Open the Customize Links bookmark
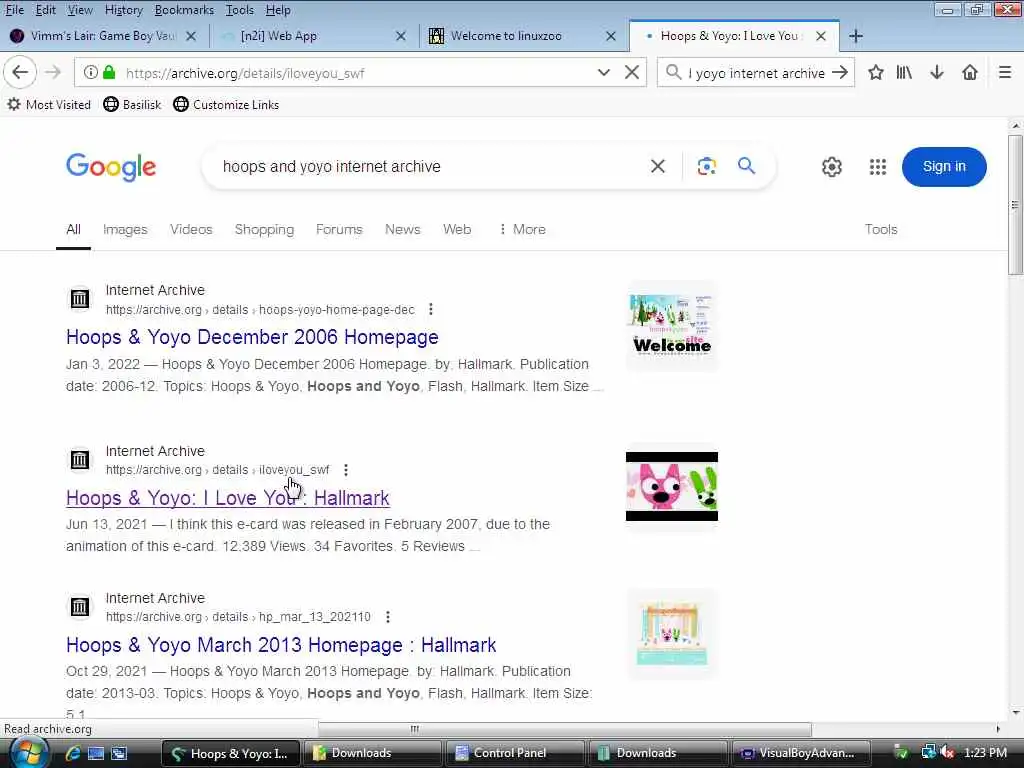1024x768 pixels. click(226, 104)
